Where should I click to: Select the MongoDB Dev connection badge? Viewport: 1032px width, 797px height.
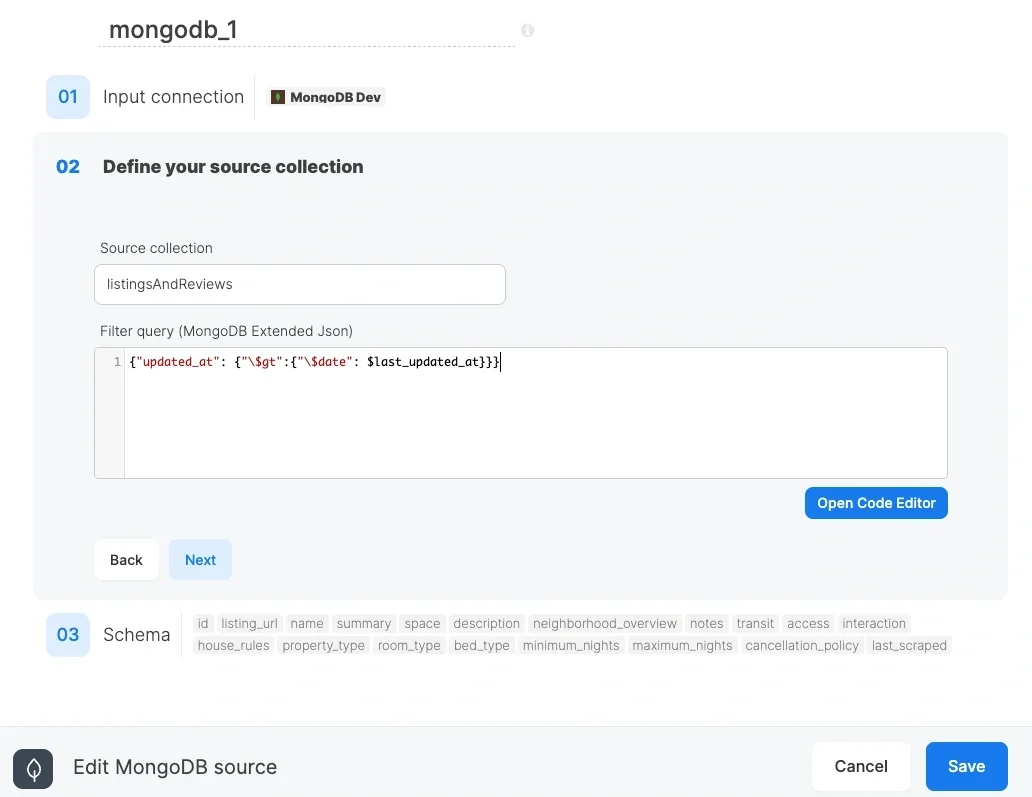pyautogui.click(x=326, y=97)
